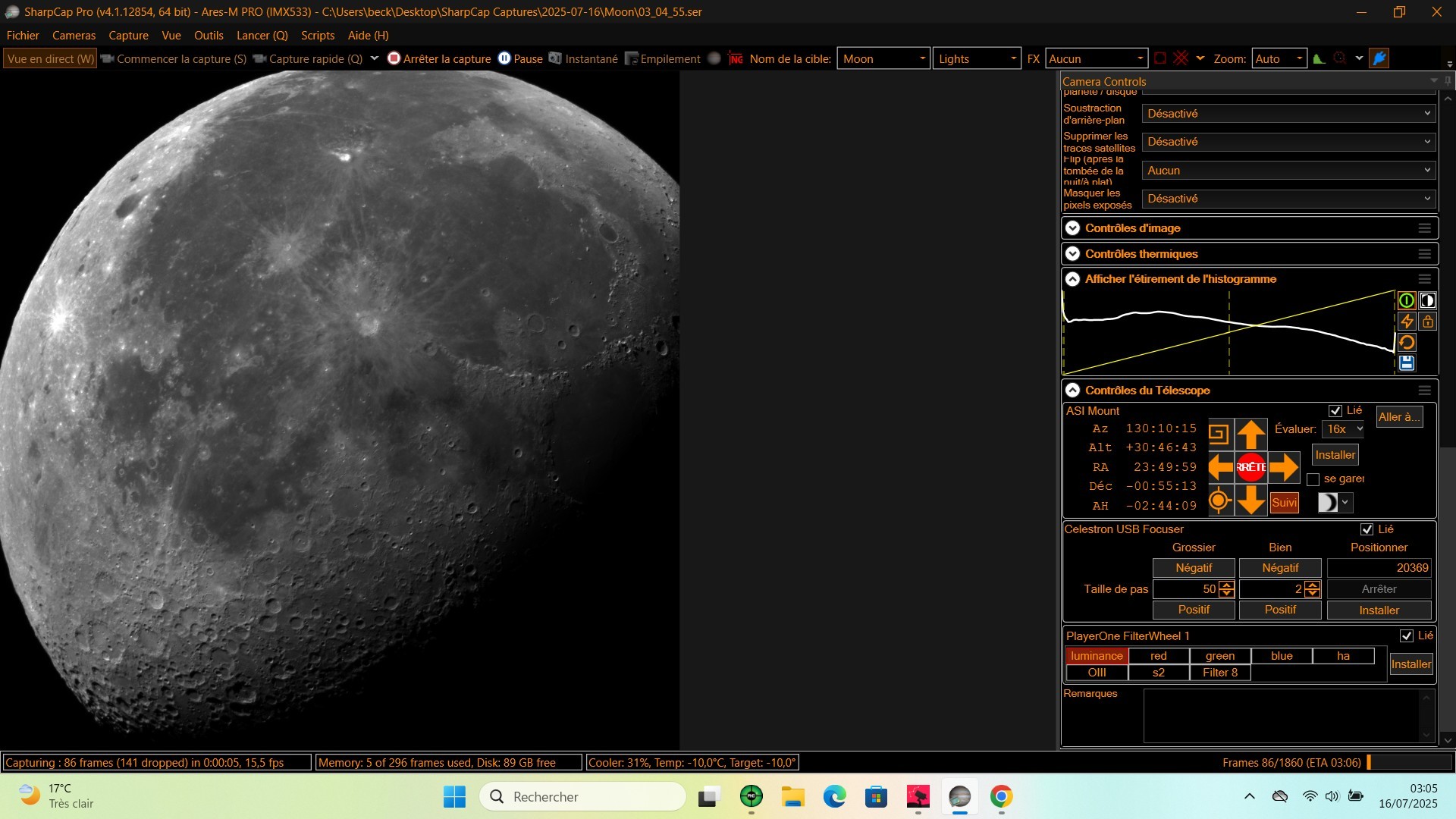1456x819 pixels.
Task: Uncheck the Lié checkbox for ASI Mount
Action: point(1335,411)
